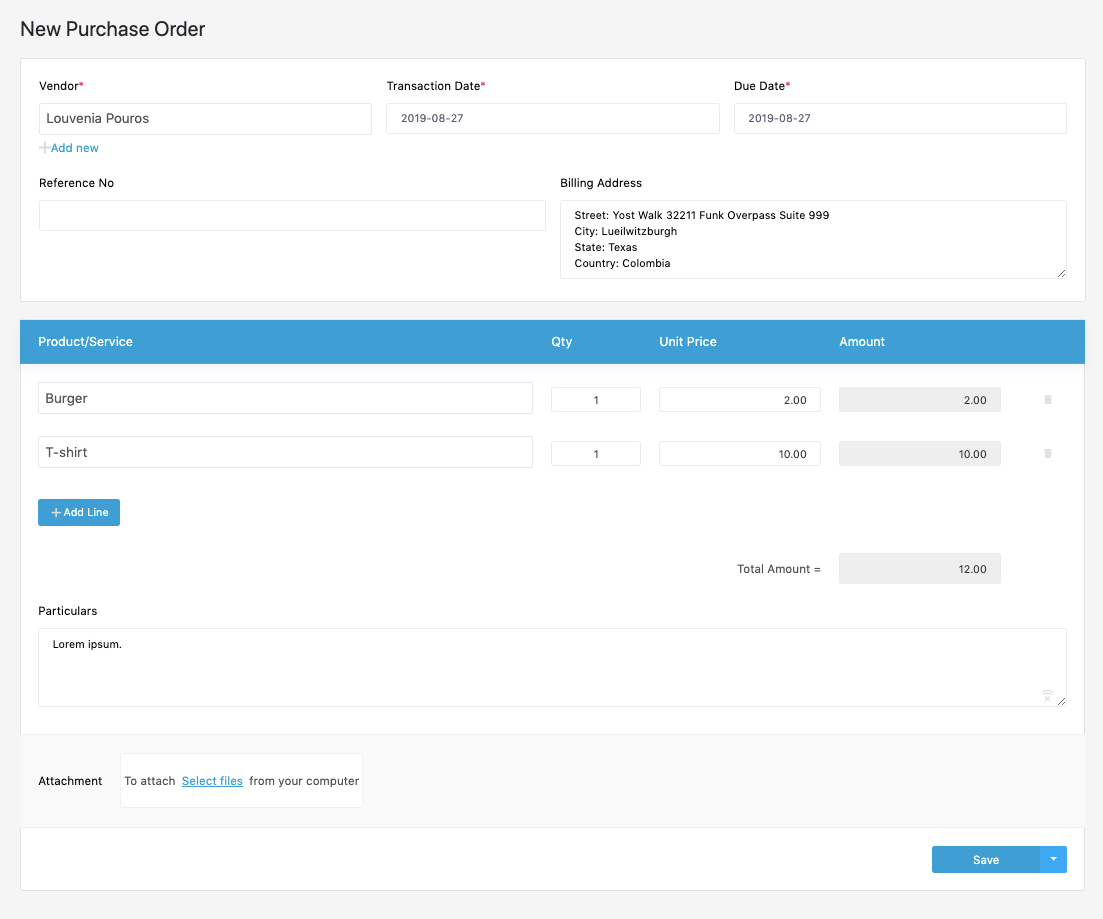Click the Burger amount field showing 2.00
The width and height of the screenshot is (1103, 919).
coord(919,400)
